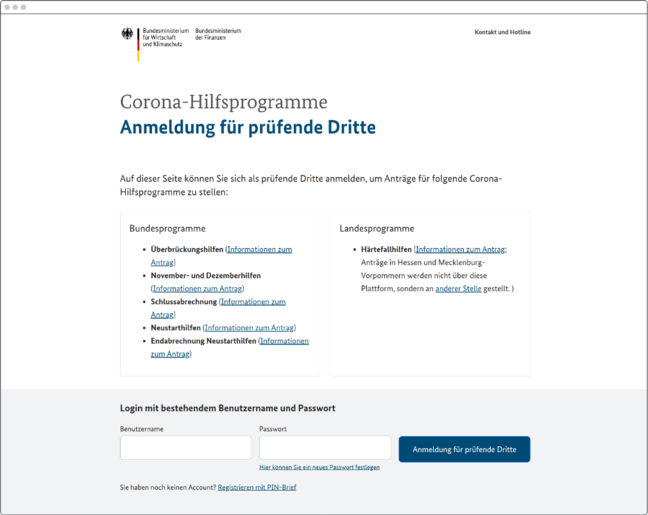Image resolution: width=648 pixels, height=515 pixels.
Task: Focus the Passwort input field
Action: 324,448
